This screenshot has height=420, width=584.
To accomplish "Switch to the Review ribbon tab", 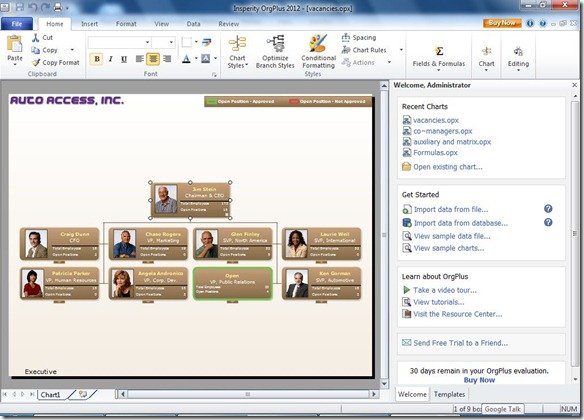I will [x=228, y=23].
